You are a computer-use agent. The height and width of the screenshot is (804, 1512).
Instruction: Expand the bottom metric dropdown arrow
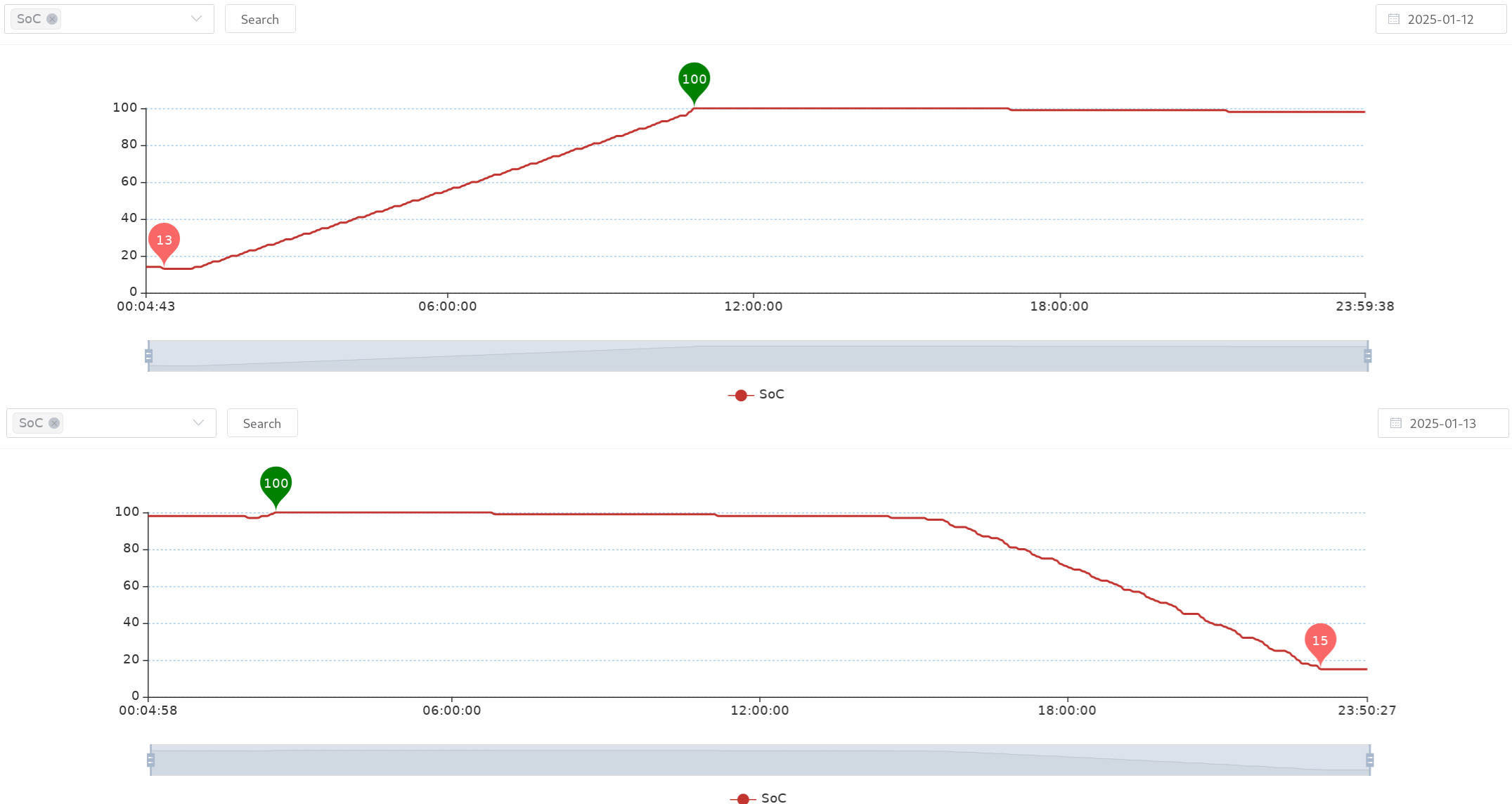point(198,423)
